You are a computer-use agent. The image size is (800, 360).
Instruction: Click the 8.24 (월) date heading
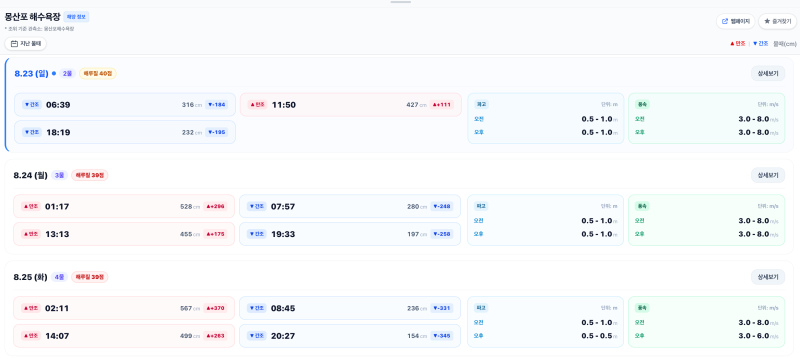click(30, 175)
